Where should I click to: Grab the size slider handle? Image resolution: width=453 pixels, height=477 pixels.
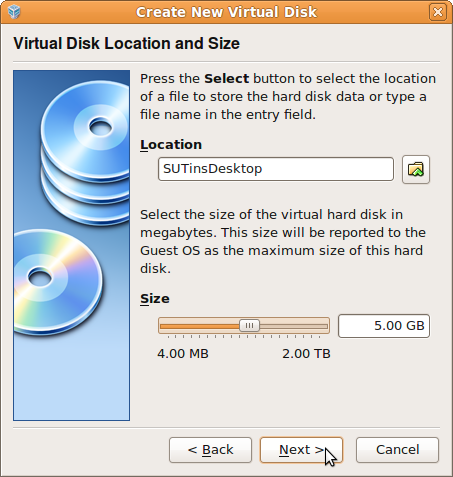[x=249, y=326]
